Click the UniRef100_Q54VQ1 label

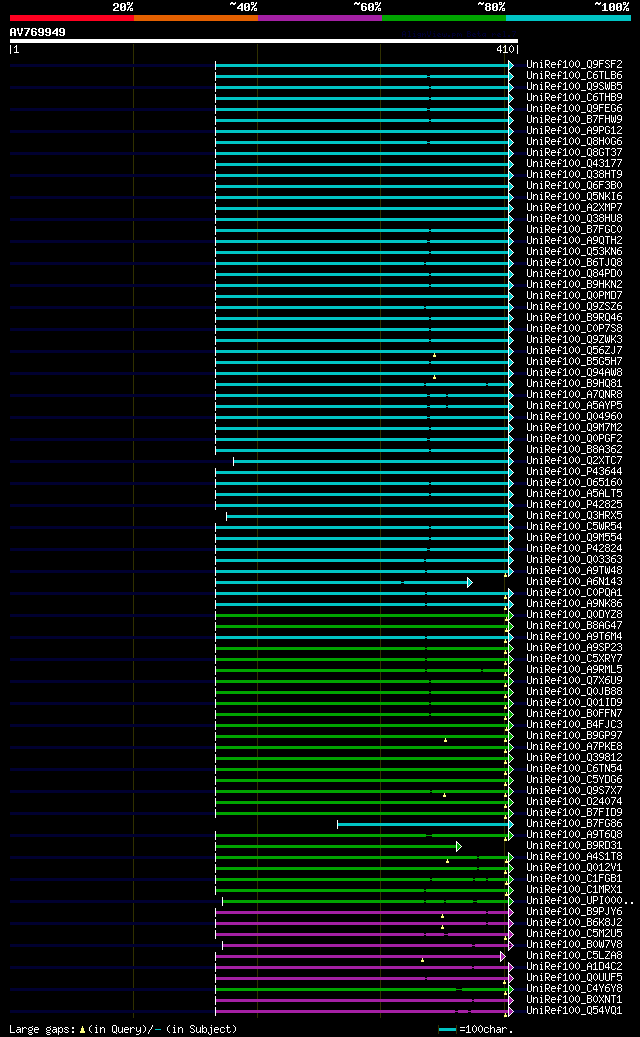[x=574, y=1011]
